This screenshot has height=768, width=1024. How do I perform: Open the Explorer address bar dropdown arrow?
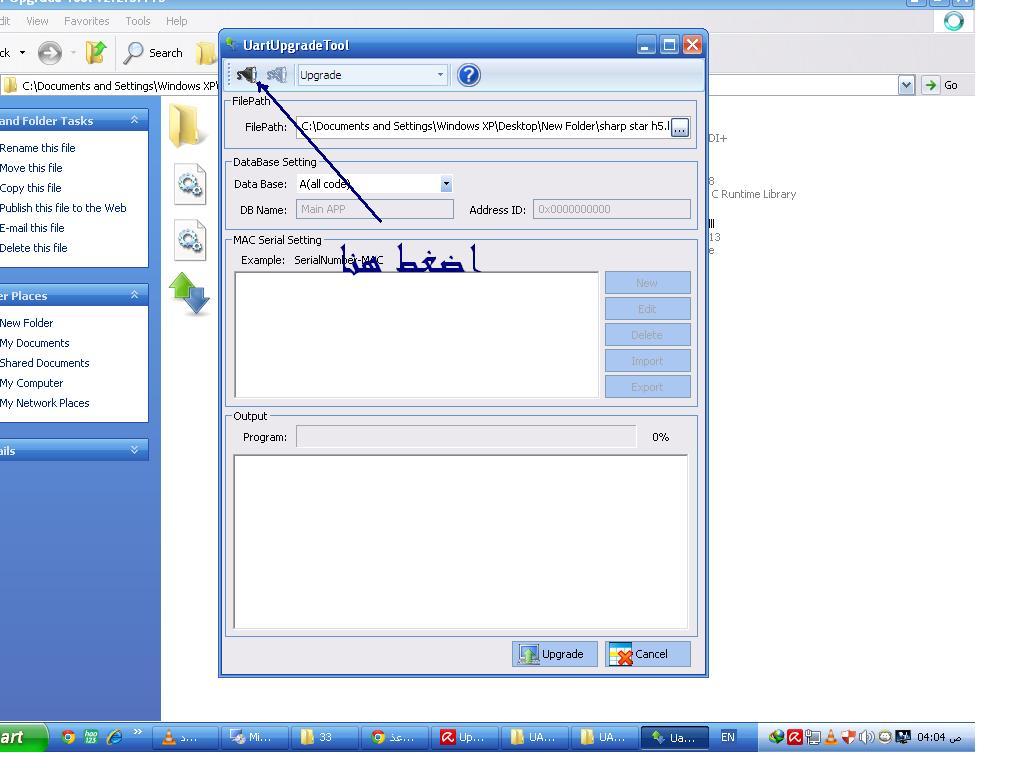[x=906, y=85]
